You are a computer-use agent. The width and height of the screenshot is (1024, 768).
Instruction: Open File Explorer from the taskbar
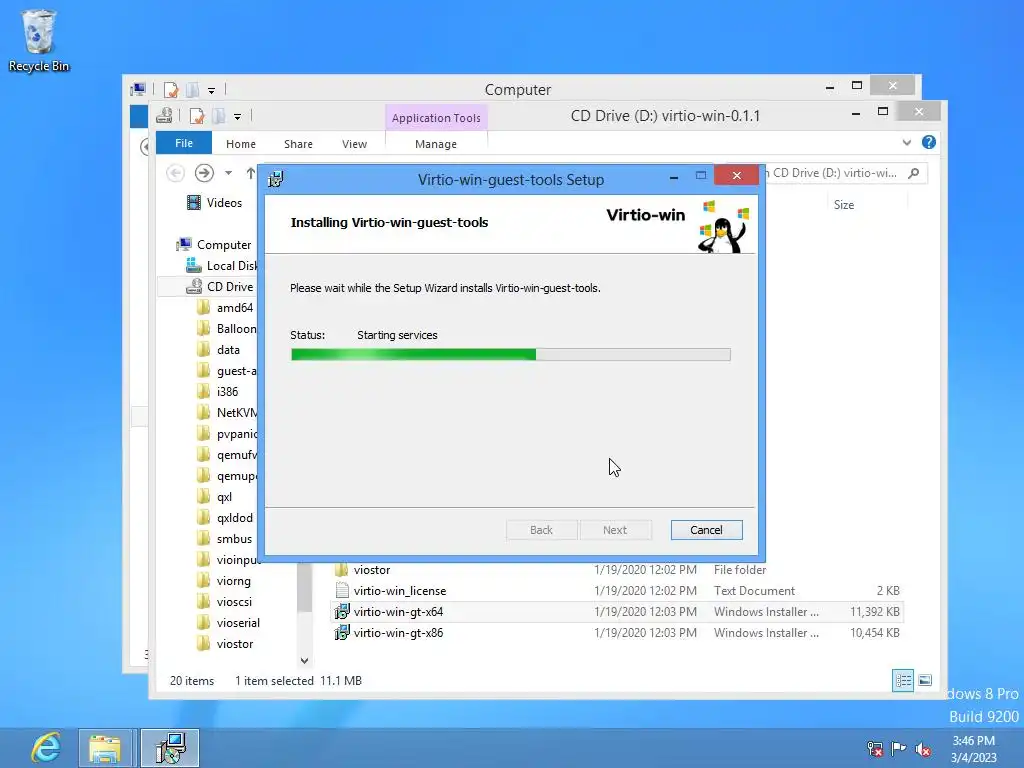[x=105, y=748]
